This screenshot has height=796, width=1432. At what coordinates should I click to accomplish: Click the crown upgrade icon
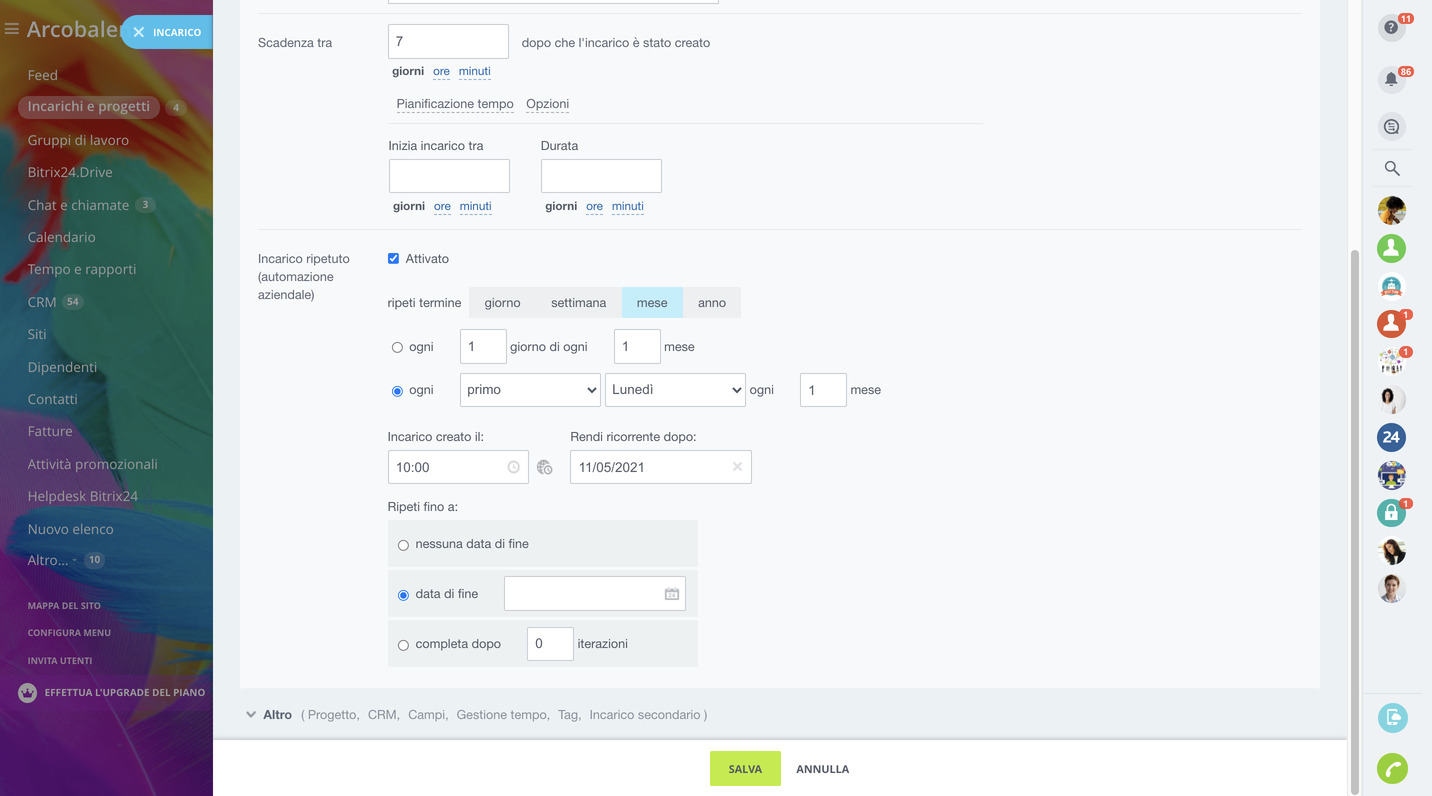tap(28, 692)
